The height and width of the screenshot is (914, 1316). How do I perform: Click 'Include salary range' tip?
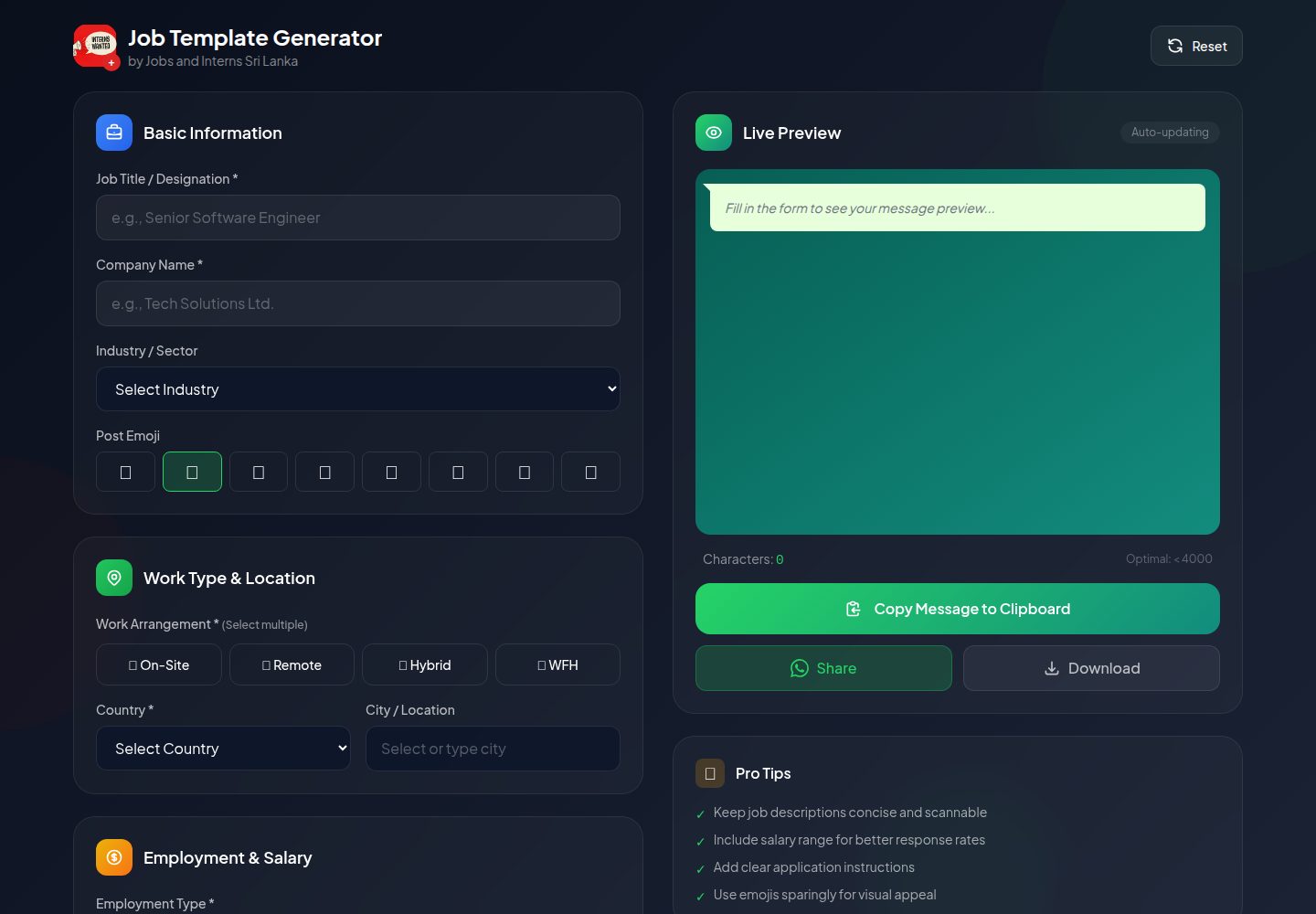coord(849,840)
